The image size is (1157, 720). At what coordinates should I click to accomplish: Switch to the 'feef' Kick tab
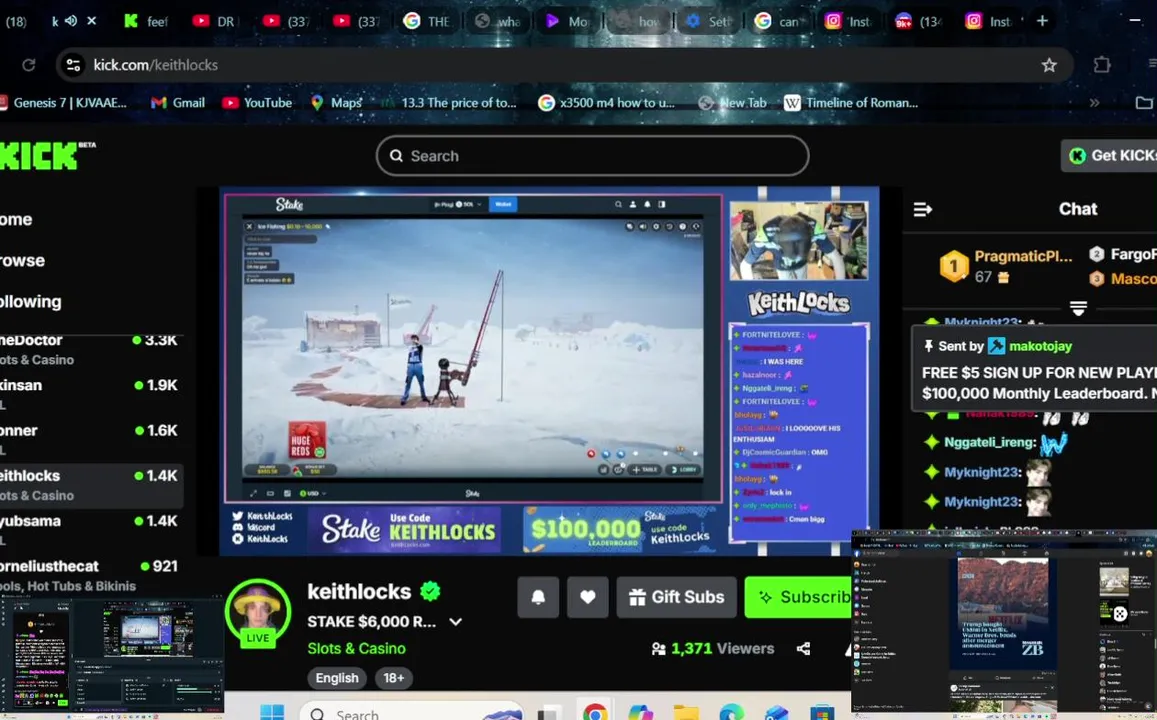click(146, 21)
